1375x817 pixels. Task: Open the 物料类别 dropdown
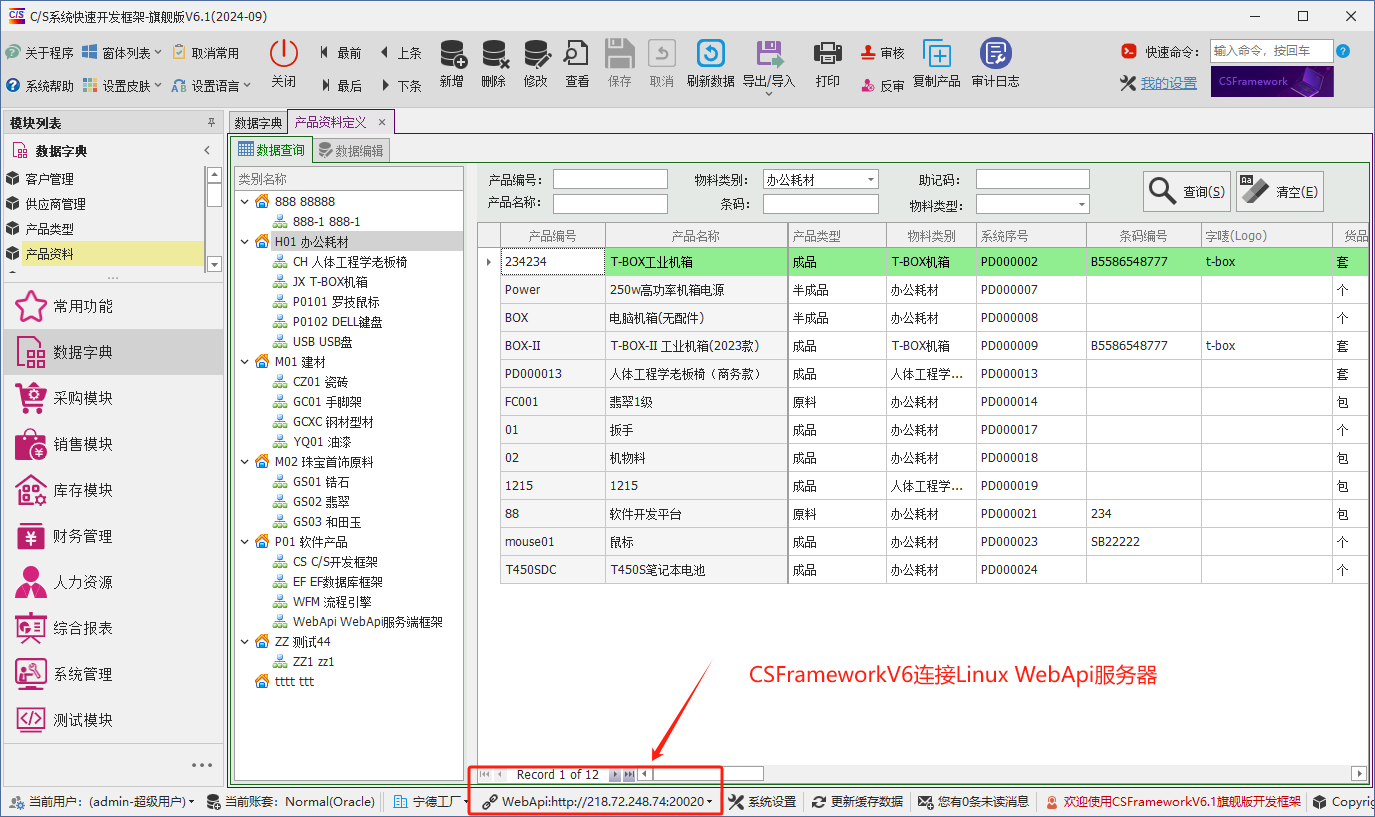[871, 180]
